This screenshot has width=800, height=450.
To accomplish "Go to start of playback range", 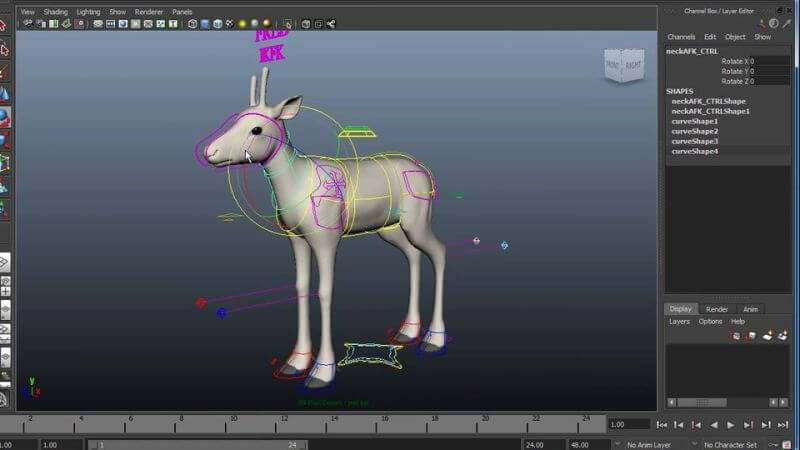I will [x=663, y=425].
